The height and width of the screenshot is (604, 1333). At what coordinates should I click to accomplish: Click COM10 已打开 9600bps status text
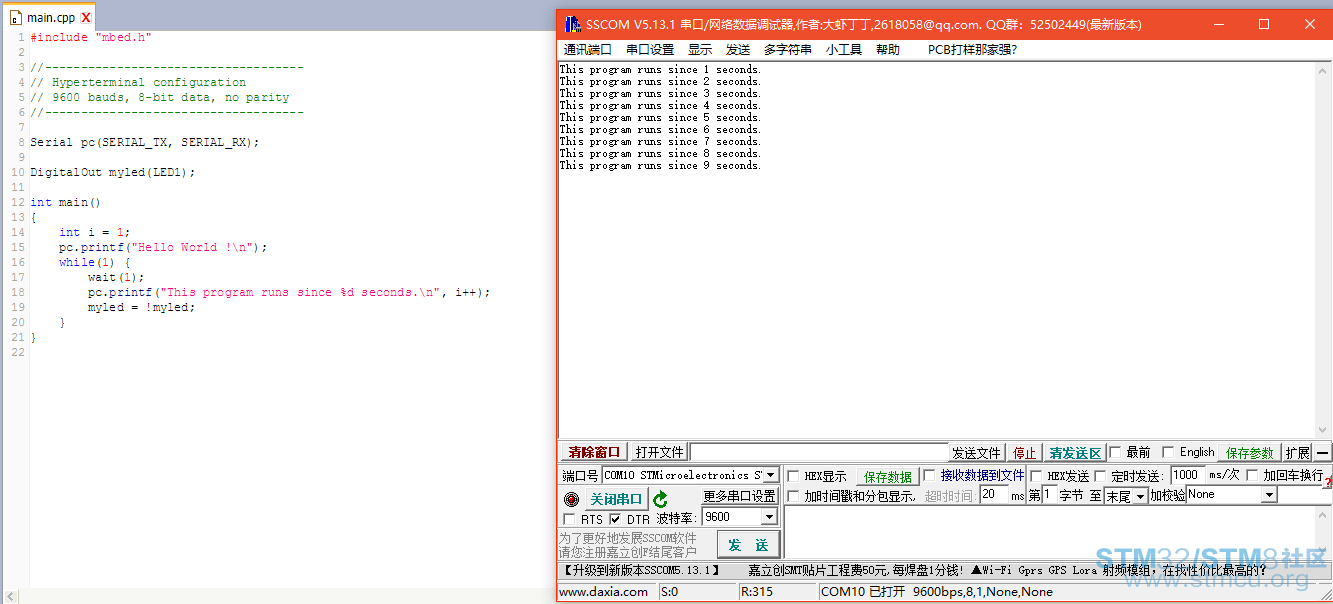click(x=936, y=591)
